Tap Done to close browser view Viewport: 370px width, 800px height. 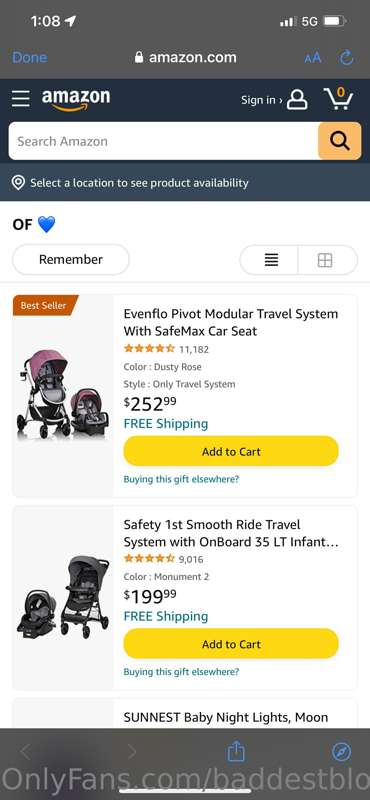pos(30,58)
